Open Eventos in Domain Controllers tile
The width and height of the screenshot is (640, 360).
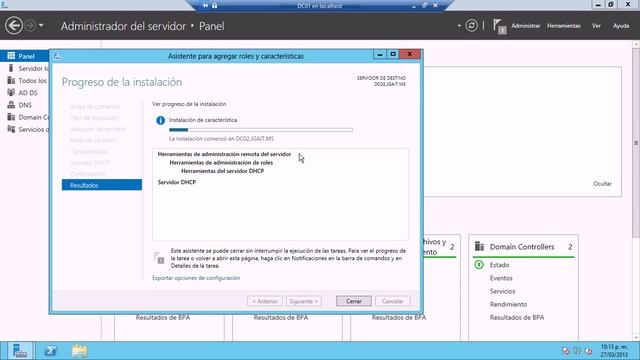501,278
